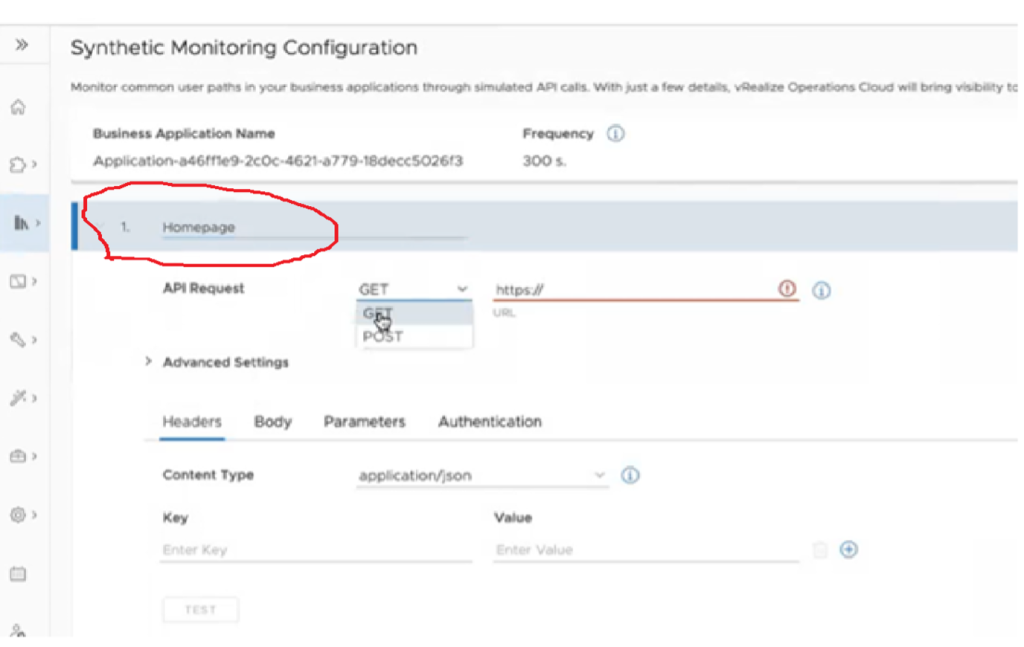Viewport: 1024px width, 647px height.
Task: Choose POST from the method list
Action: pyautogui.click(x=383, y=337)
